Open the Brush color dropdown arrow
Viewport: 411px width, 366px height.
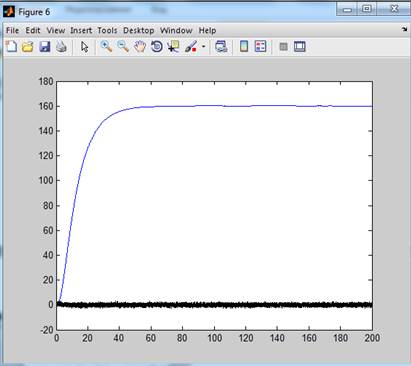pos(203,47)
